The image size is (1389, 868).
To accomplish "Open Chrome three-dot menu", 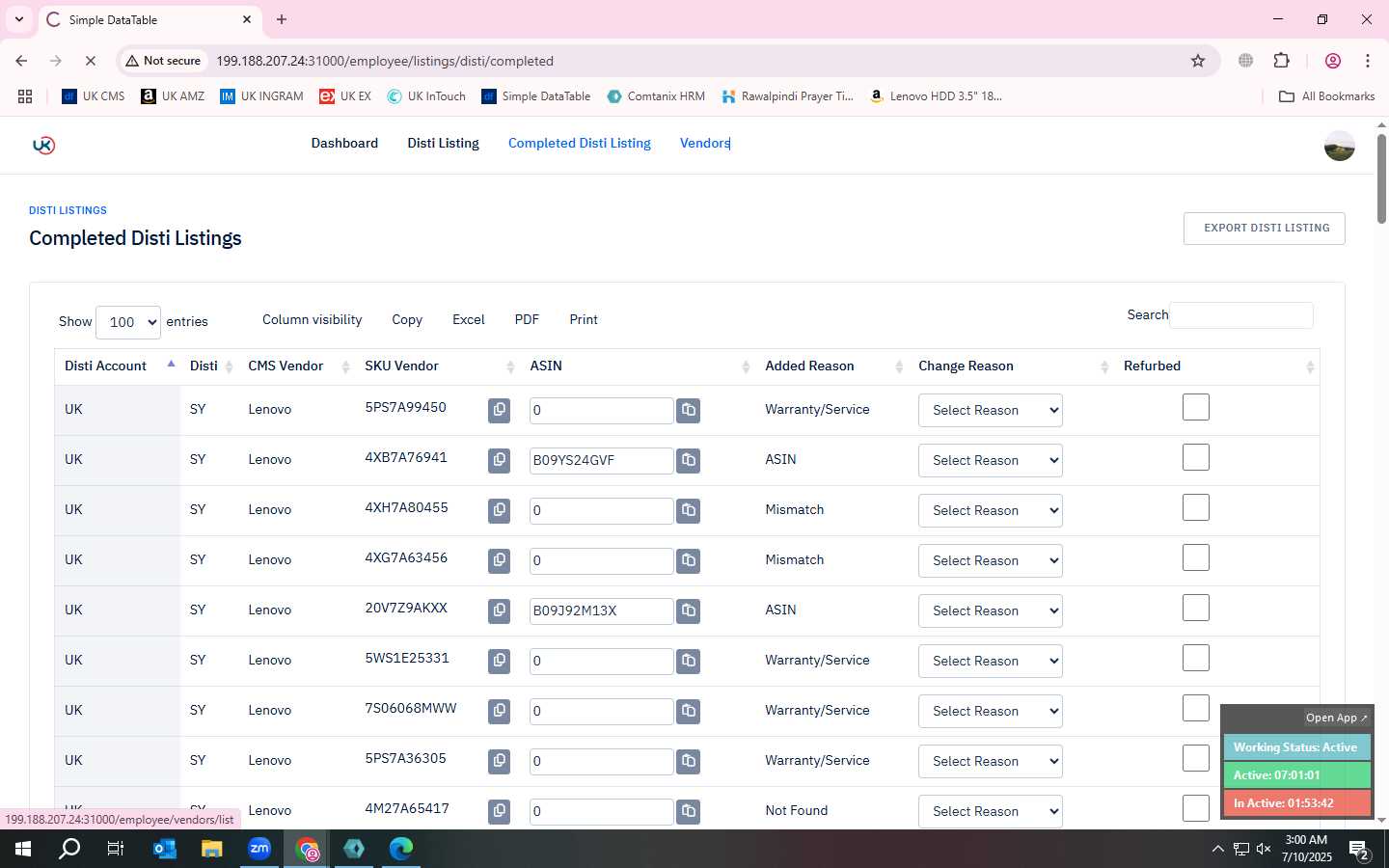I will pos(1368,61).
